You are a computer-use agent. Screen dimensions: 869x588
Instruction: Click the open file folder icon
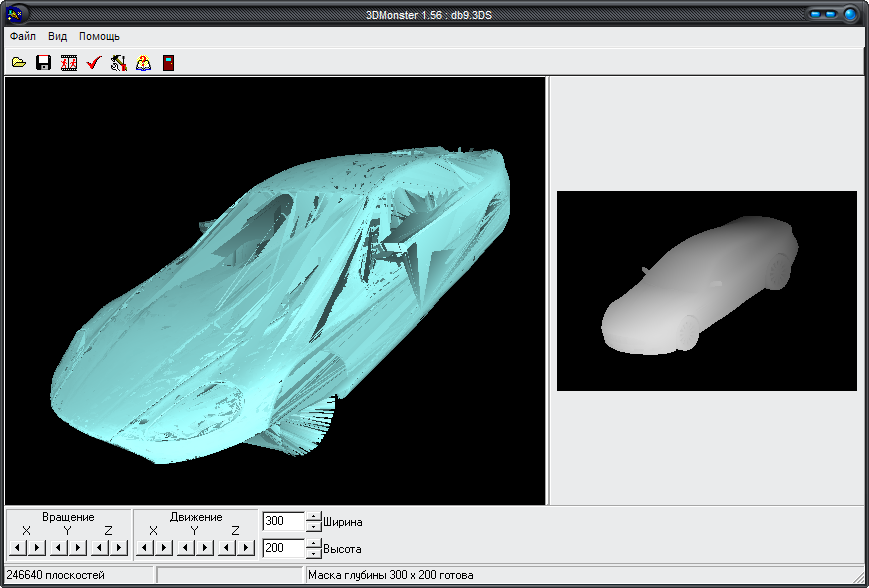pos(19,63)
